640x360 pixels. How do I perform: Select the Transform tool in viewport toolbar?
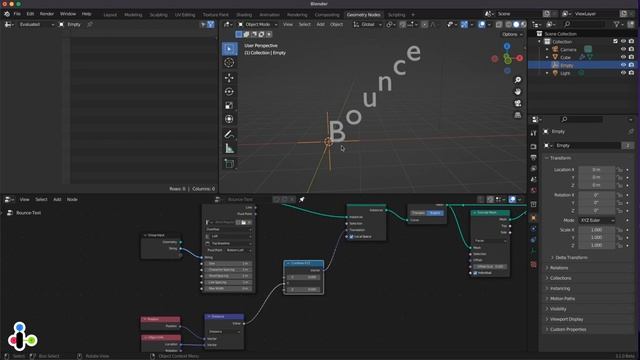229,119
